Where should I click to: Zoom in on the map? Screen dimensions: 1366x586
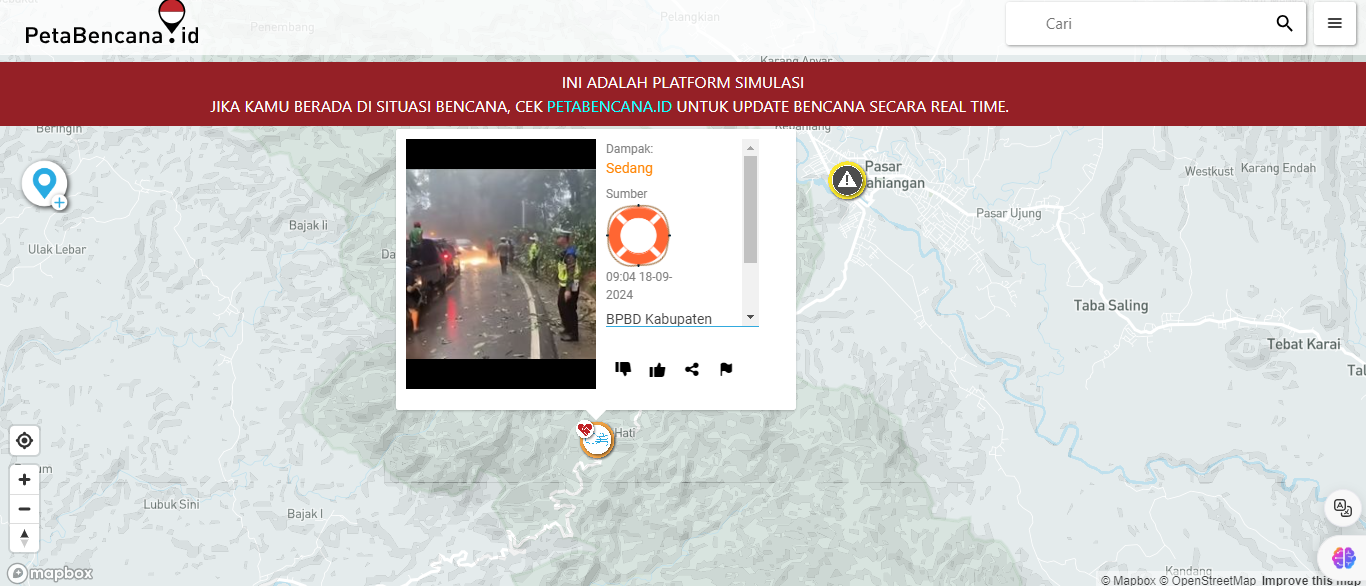tap(25, 479)
